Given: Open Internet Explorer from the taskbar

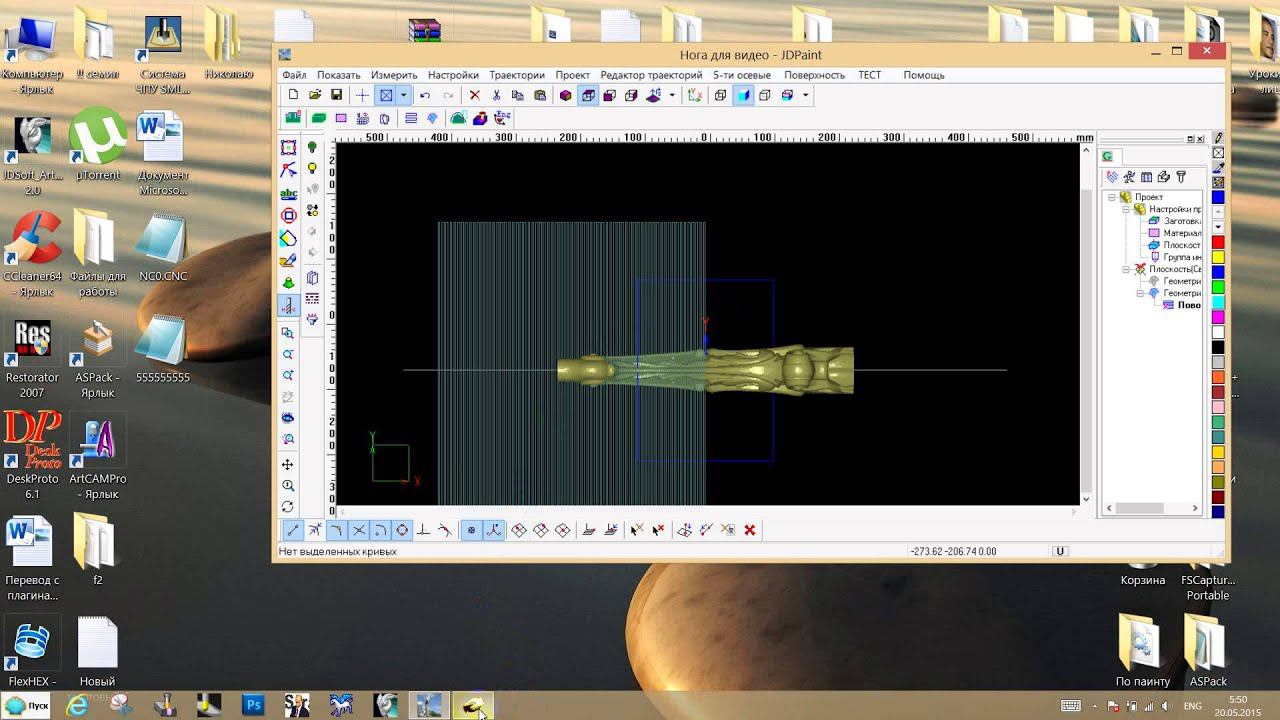Looking at the screenshot, I should [76, 705].
